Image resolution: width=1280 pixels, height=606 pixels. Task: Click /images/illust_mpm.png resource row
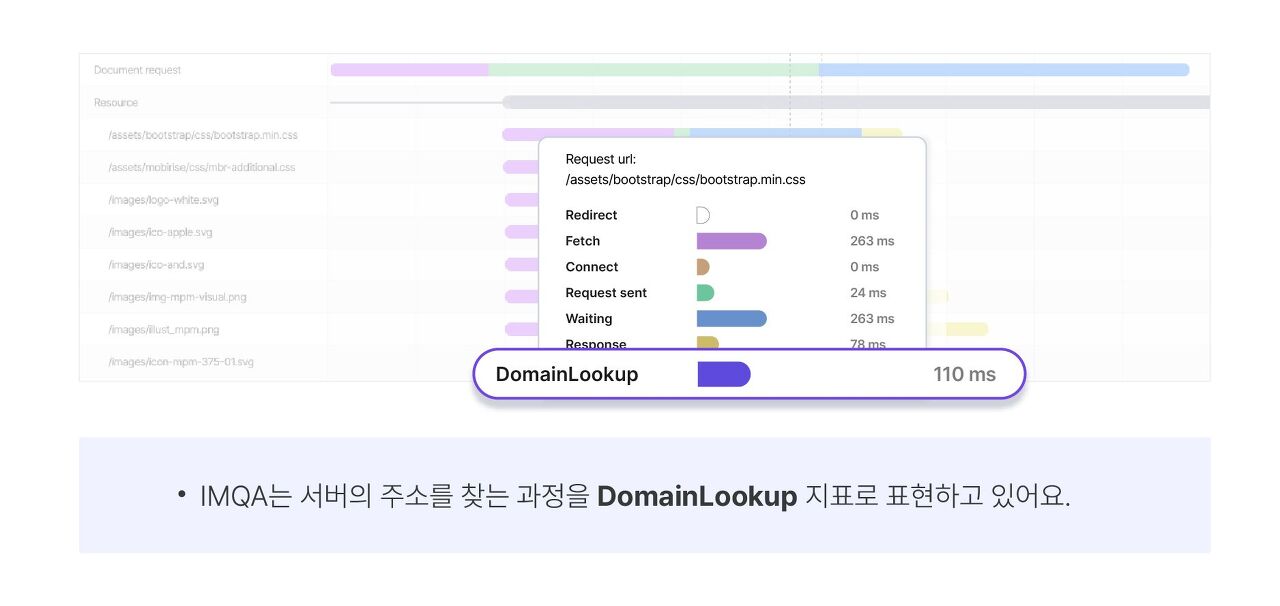(164, 329)
